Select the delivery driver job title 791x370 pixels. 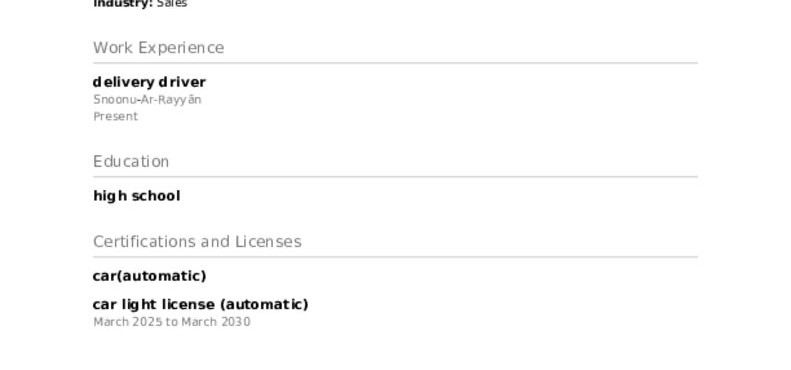coord(149,82)
